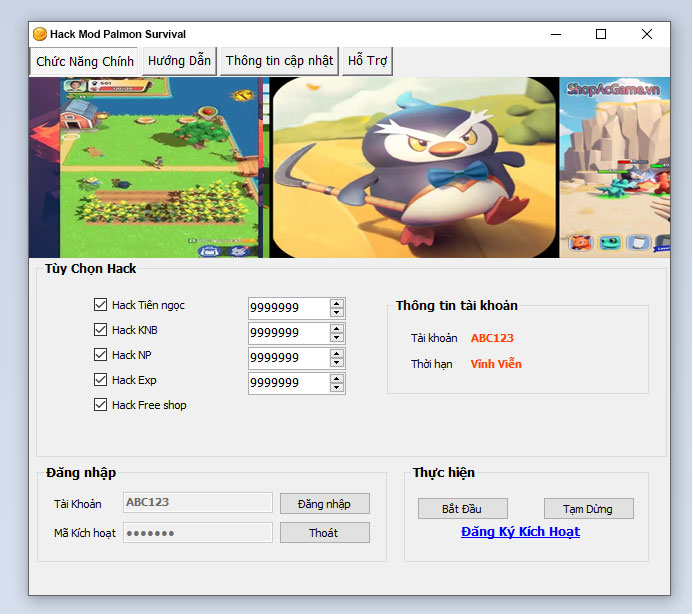The width and height of the screenshot is (693, 616).
Task: Click the battle scene banner image
Action: pos(615,167)
